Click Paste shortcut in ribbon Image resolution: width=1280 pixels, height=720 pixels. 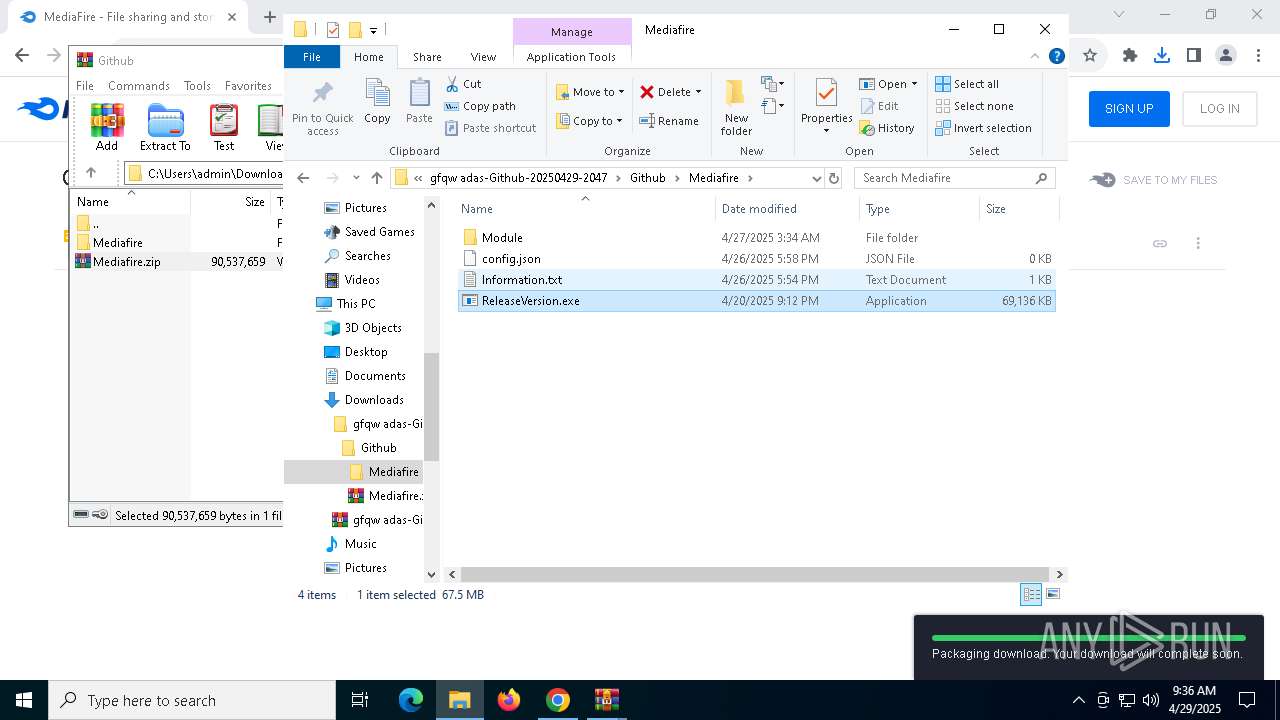[x=490, y=128]
